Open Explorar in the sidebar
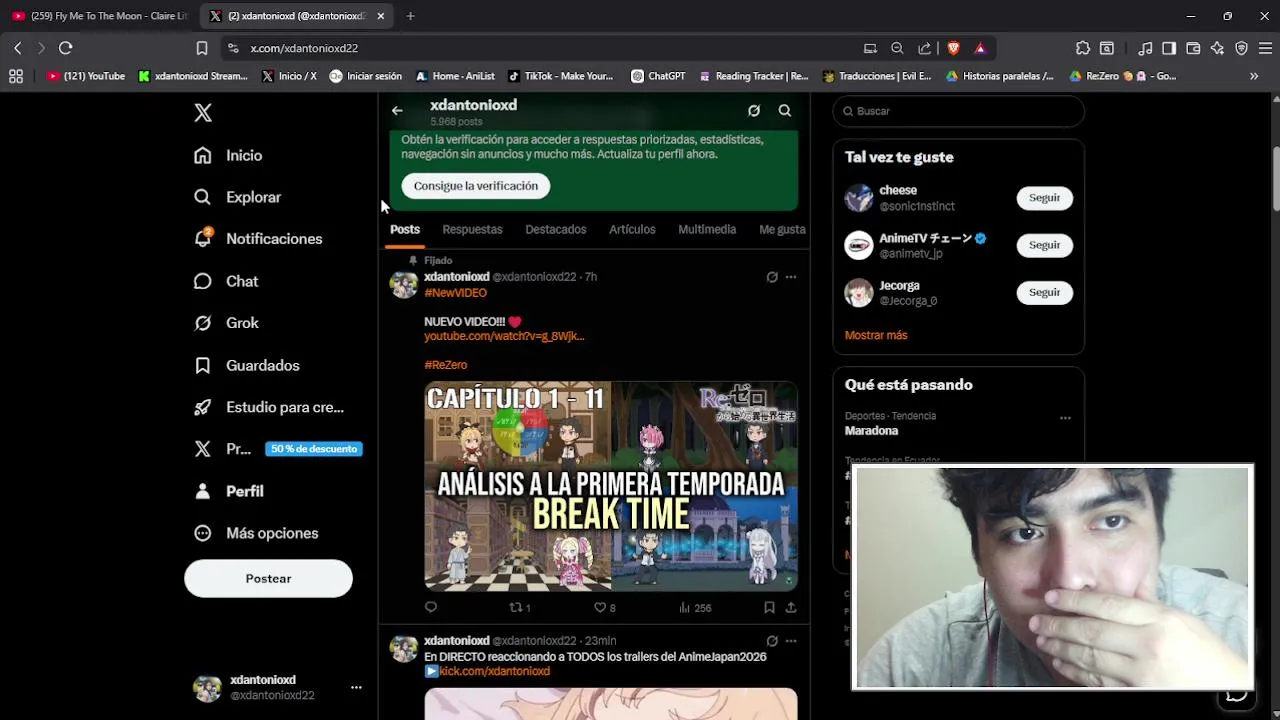 [237, 197]
